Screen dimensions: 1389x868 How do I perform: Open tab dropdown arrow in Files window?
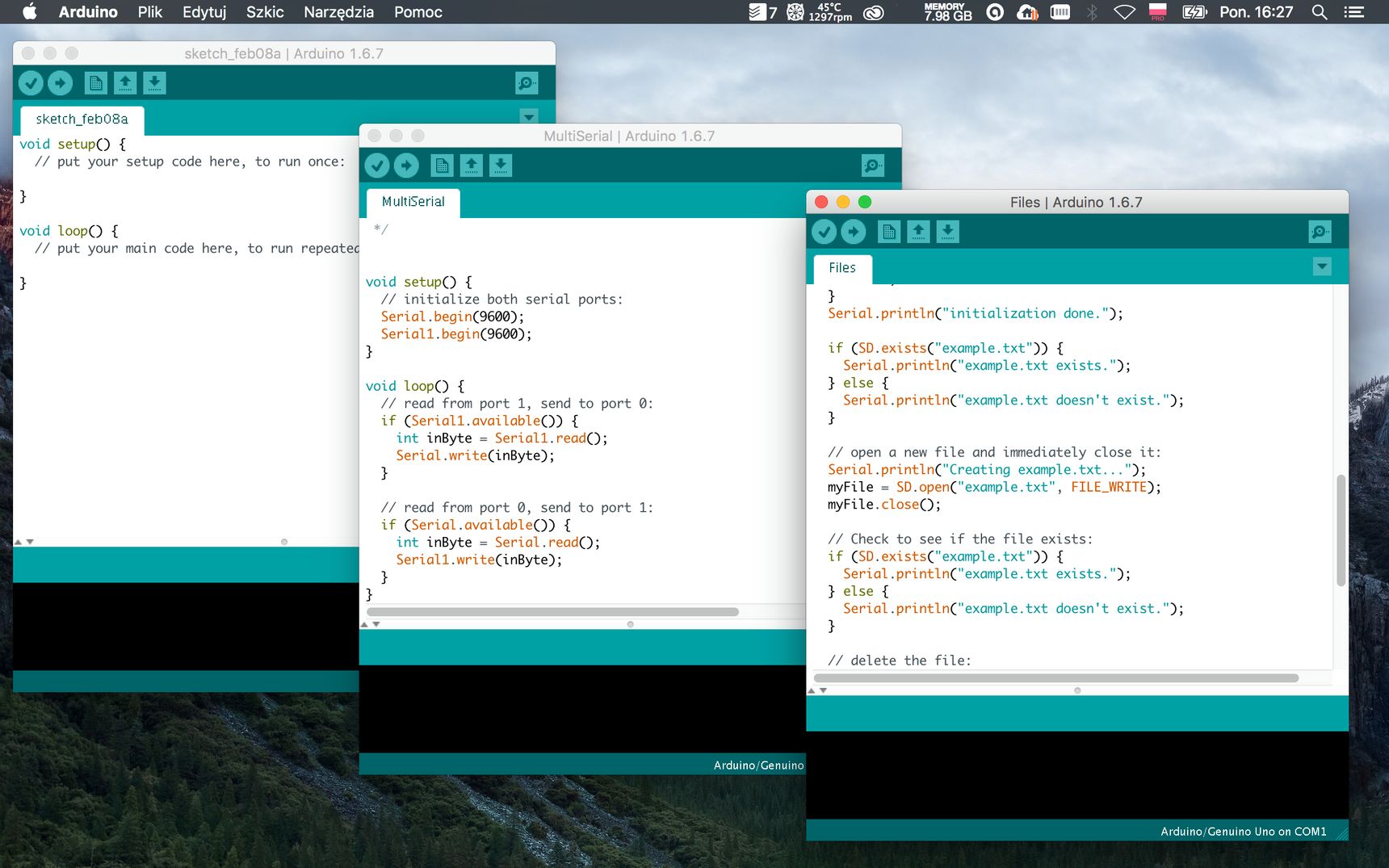pyautogui.click(x=1322, y=266)
